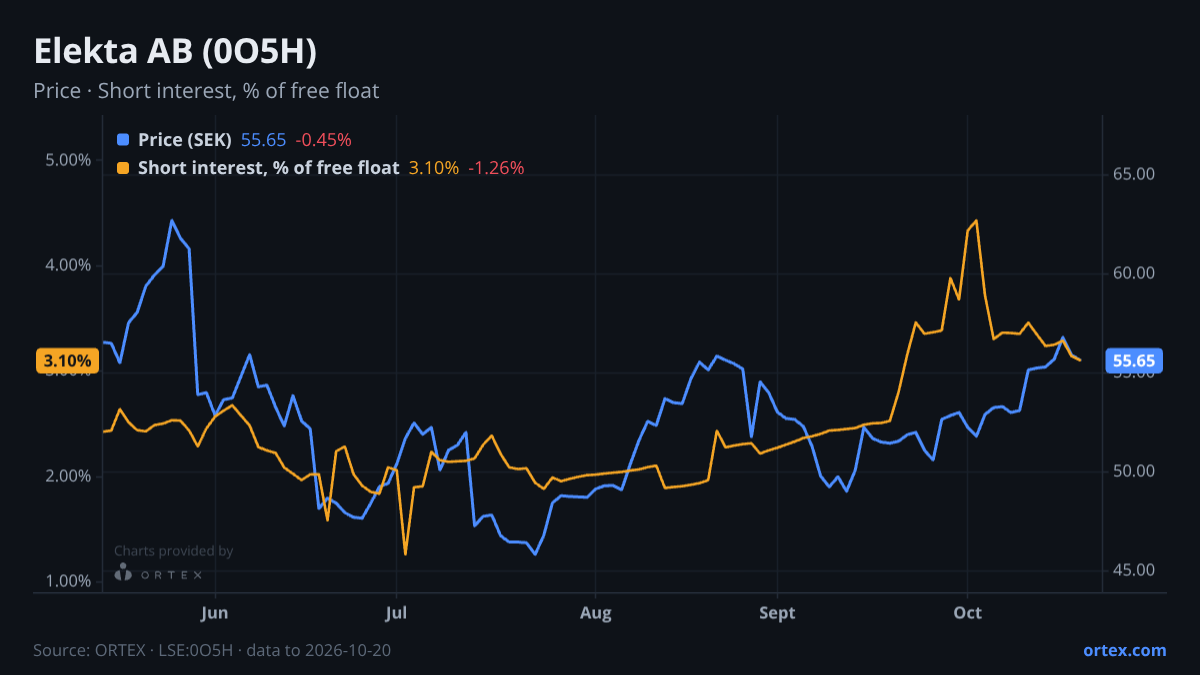Click the -0.45% price change in legend
The height and width of the screenshot is (675, 1200).
click(323, 140)
